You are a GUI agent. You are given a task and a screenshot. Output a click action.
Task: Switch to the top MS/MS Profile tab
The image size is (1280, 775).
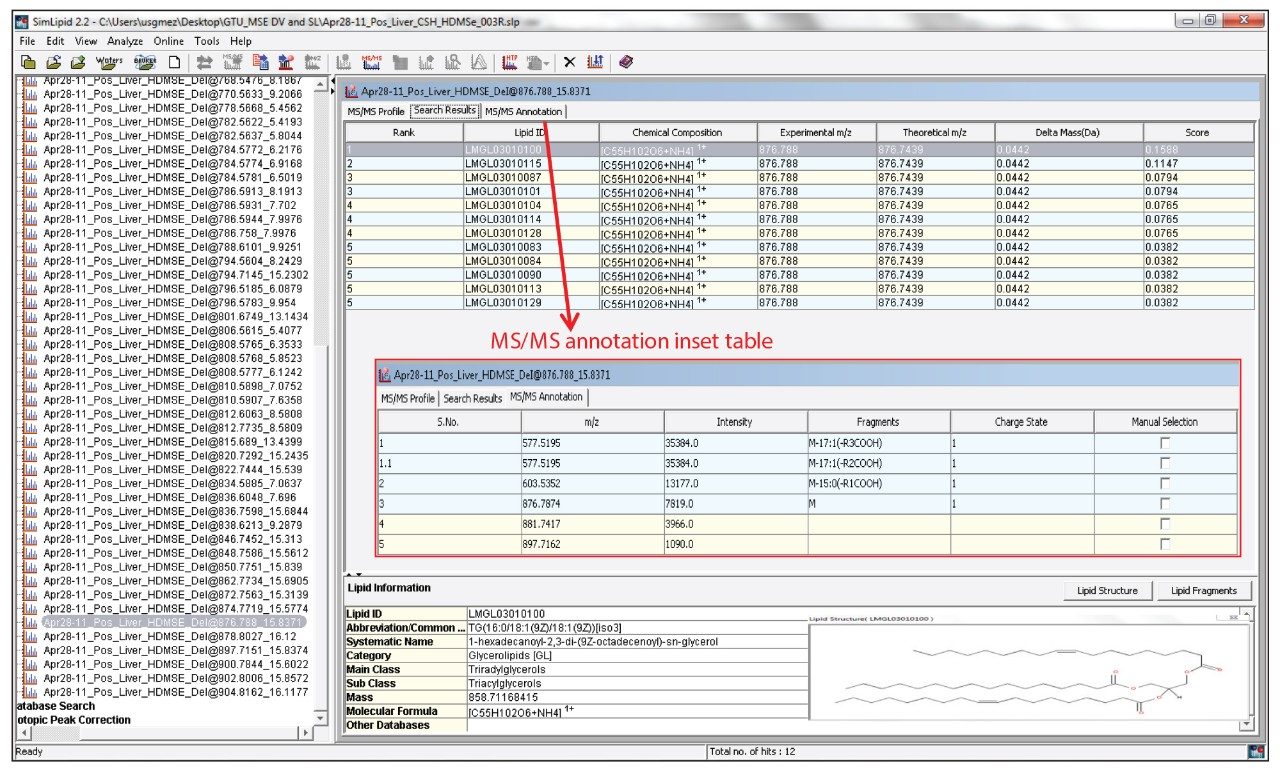[376, 111]
